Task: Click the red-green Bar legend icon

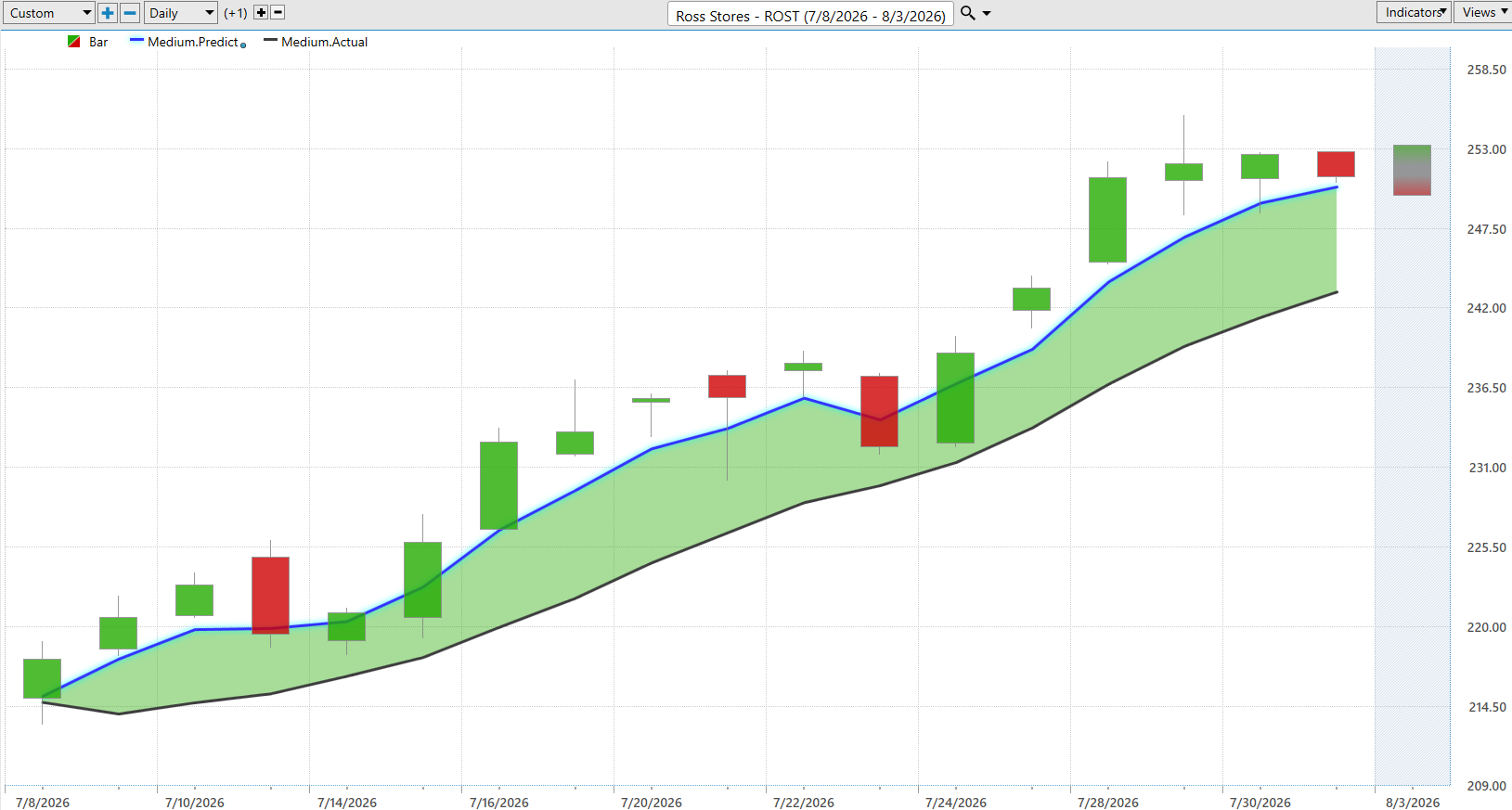Action: pyautogui.click(x=74, y=42)
